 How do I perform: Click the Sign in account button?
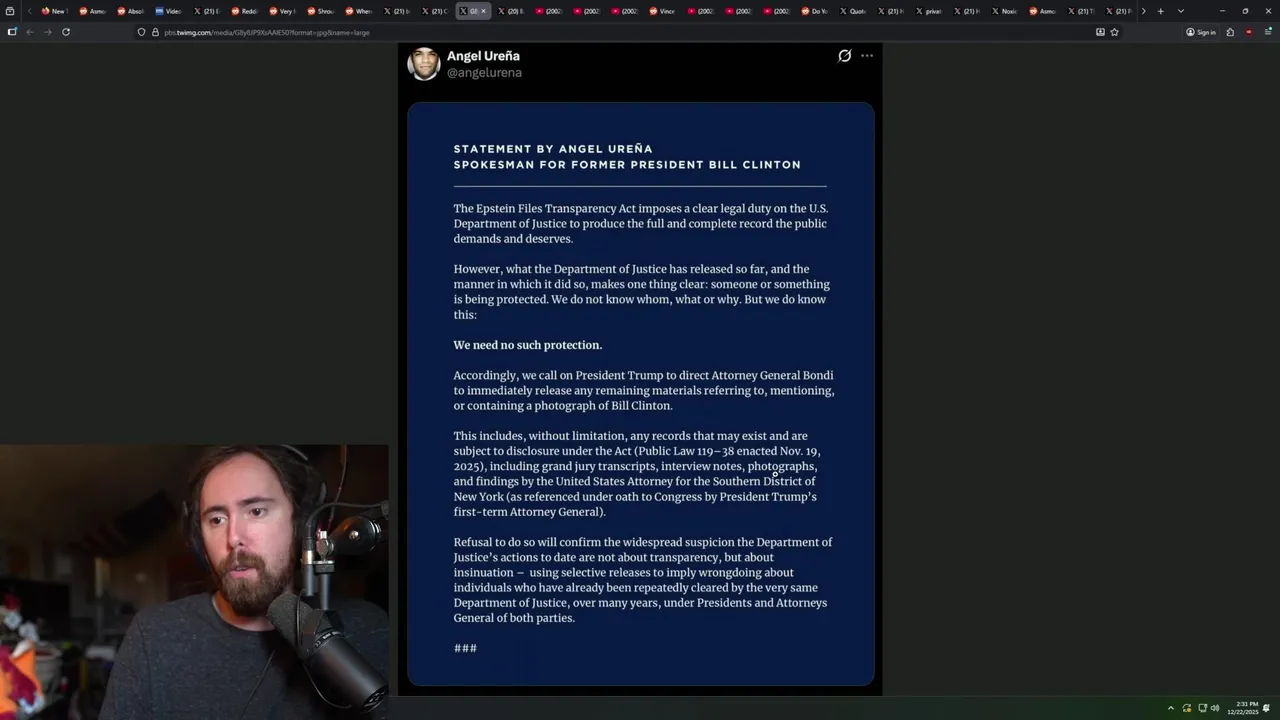tap(1201, 32)
